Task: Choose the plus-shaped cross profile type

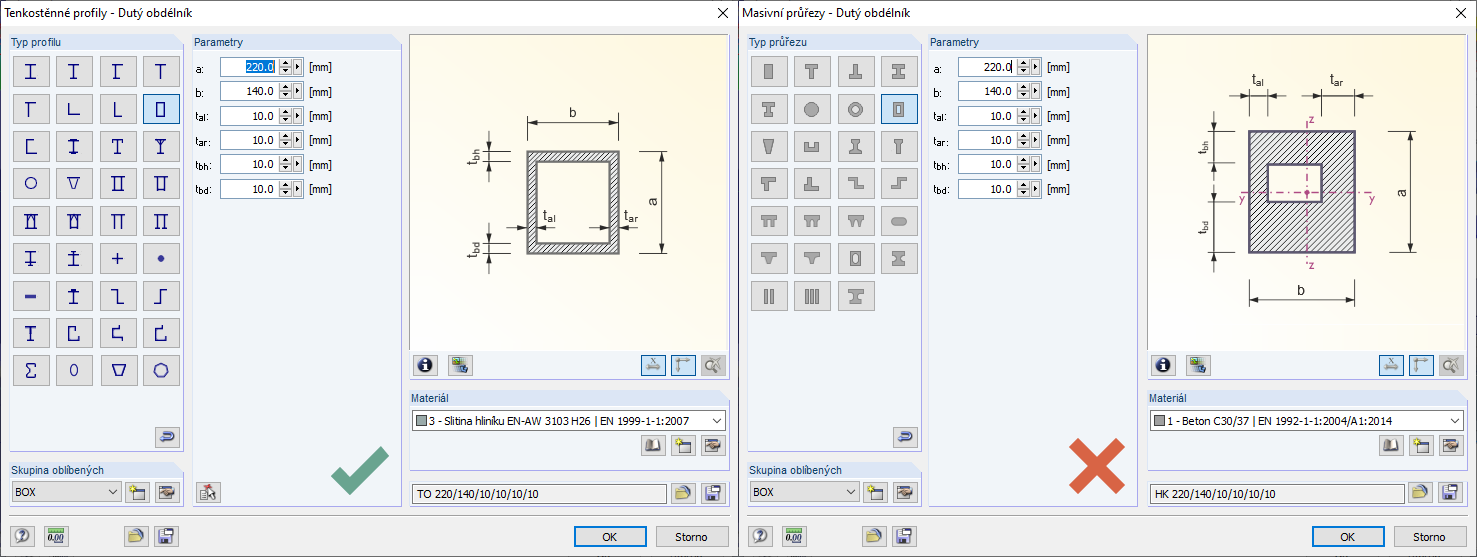Action: tap(118, 258)
